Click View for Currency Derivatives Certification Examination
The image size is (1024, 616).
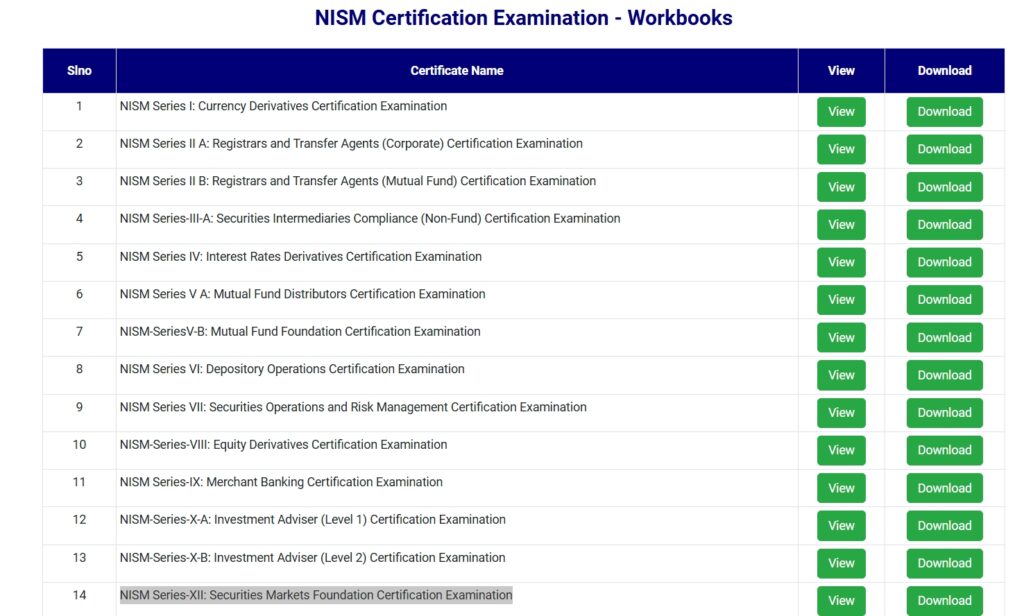(x=841, y=112)
